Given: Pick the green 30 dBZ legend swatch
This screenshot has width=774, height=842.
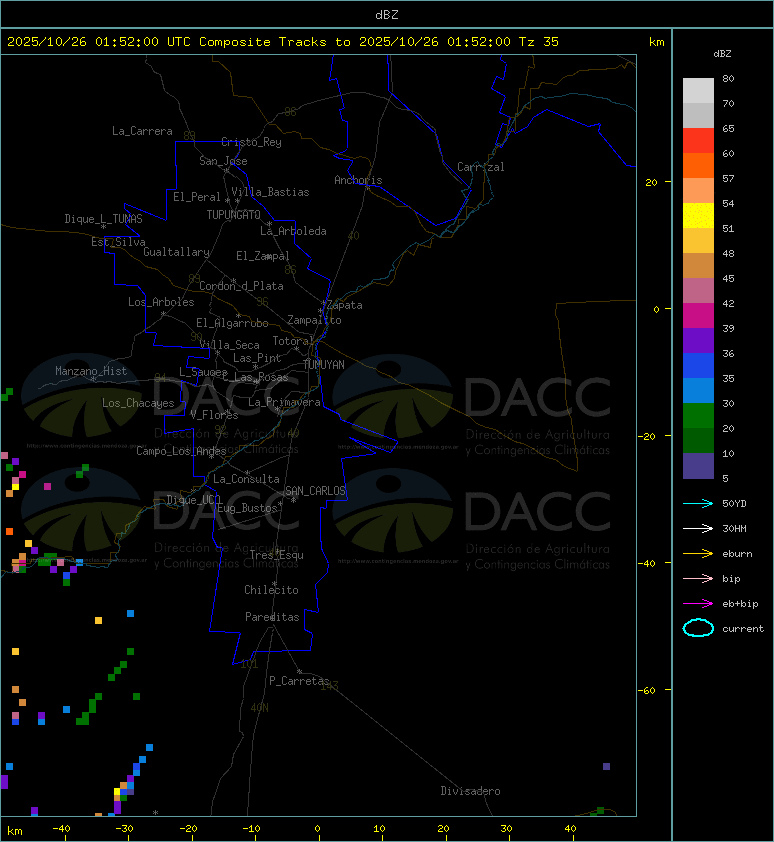Looking at the screenshot, I should pyautogui.click(x=698, y=415).
